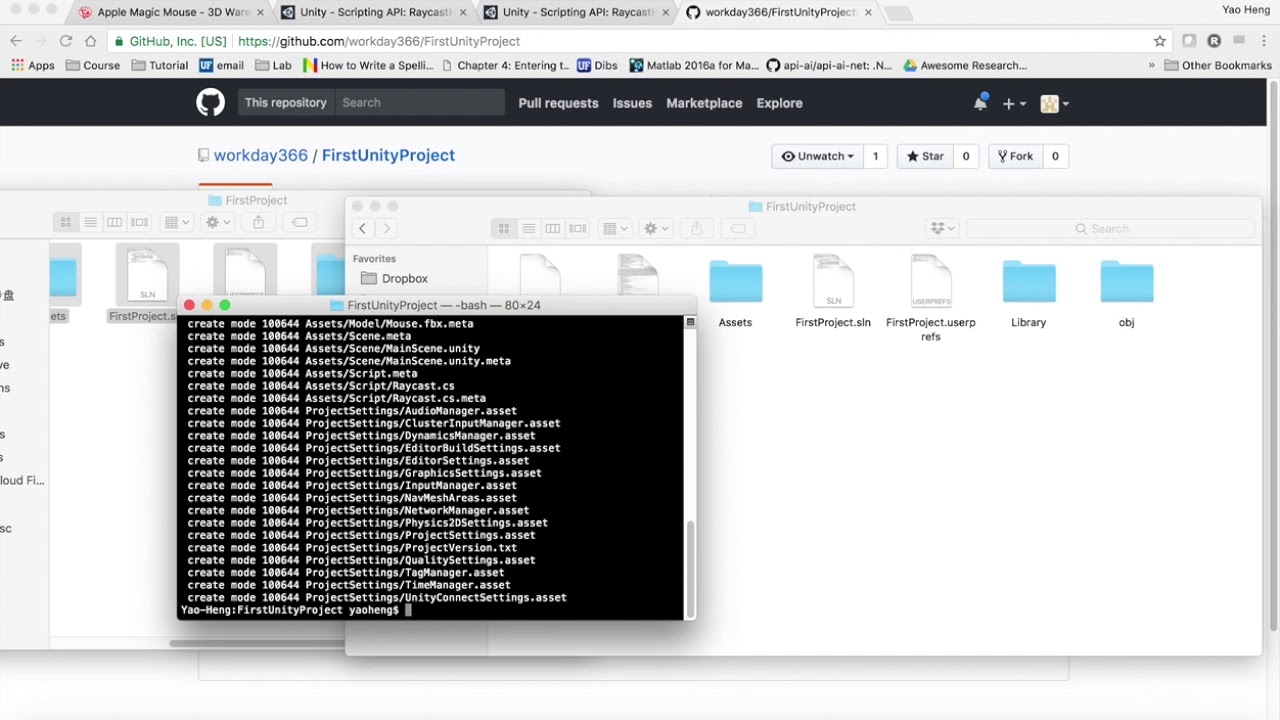This screenshot has width=1280, height=720.
Task: Open the Explore link
Action: 779,103
